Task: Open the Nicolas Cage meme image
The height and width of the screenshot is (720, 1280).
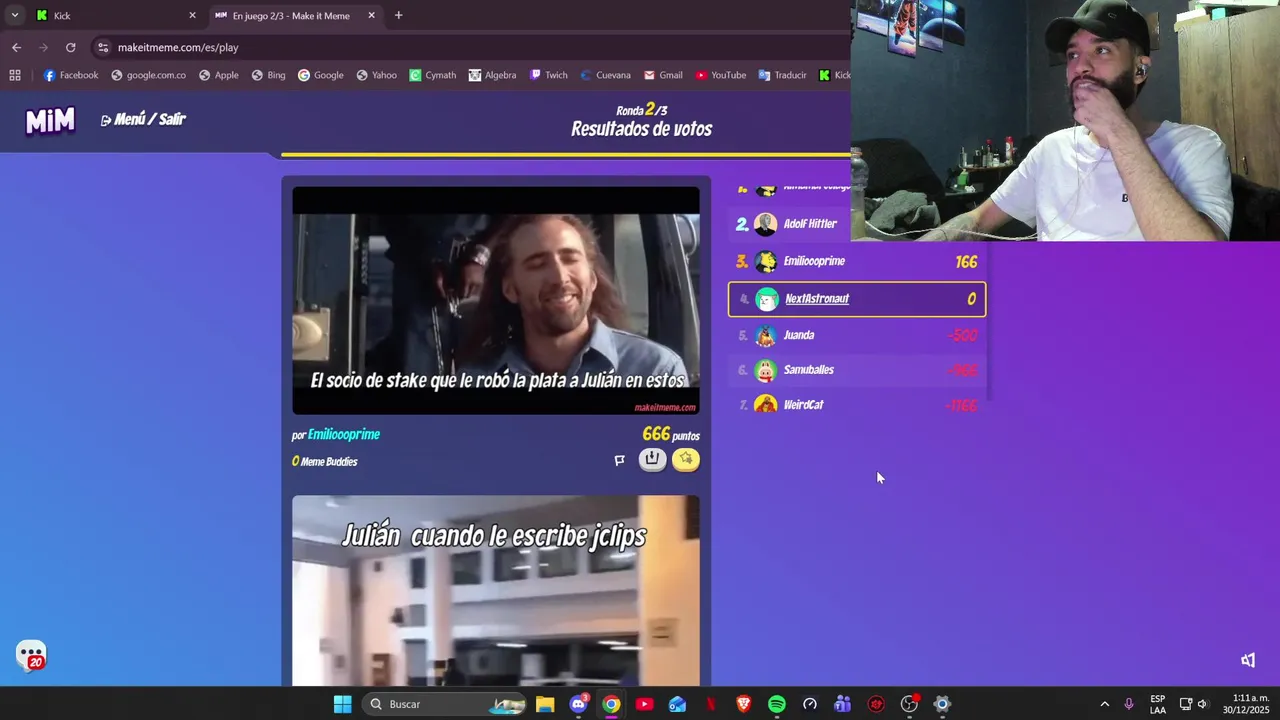Action: pyautogui.click(x=496, y=300)
